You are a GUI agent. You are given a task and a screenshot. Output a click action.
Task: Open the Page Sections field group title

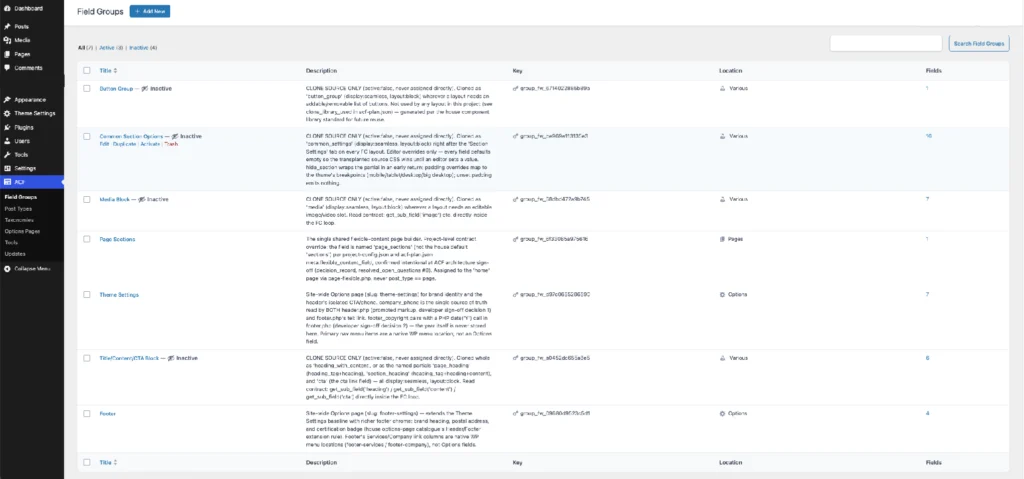[x=118, y=239]
